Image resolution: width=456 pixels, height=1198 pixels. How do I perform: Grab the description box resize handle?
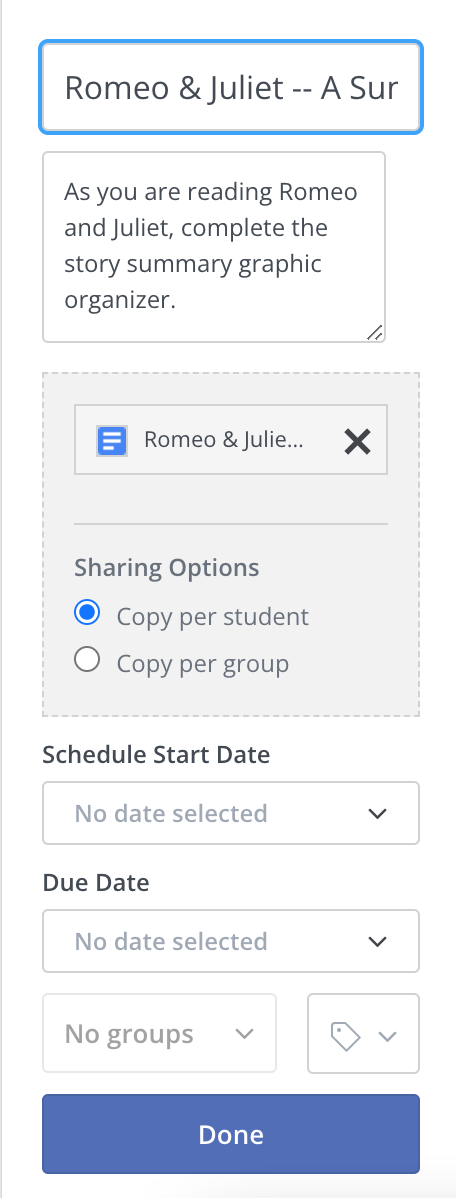374,332
